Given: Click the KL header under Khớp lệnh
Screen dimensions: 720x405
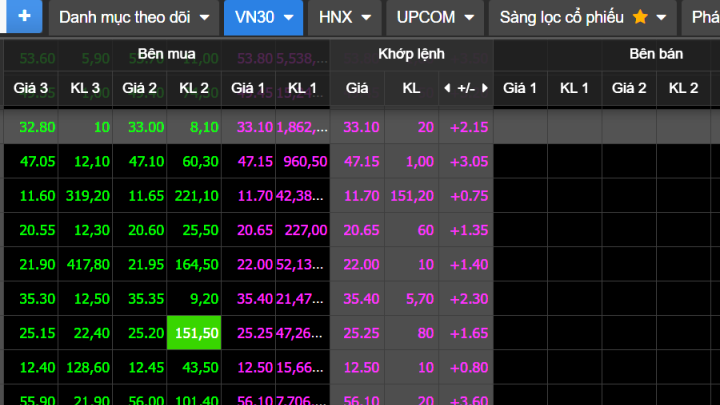Looking at the screenshot, I should pos(411,88).
